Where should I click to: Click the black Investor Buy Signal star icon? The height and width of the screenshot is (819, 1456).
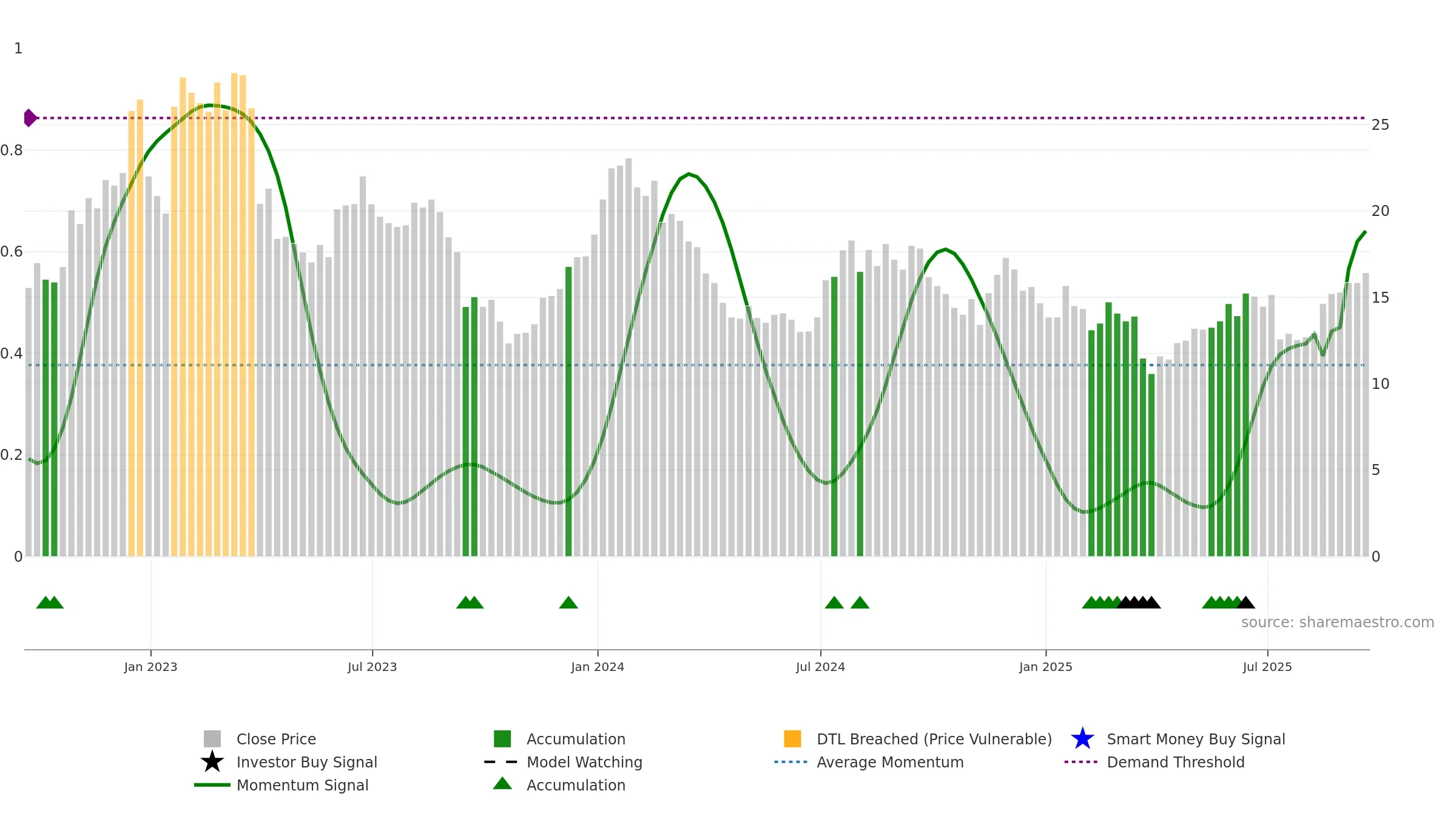point(212,762)
